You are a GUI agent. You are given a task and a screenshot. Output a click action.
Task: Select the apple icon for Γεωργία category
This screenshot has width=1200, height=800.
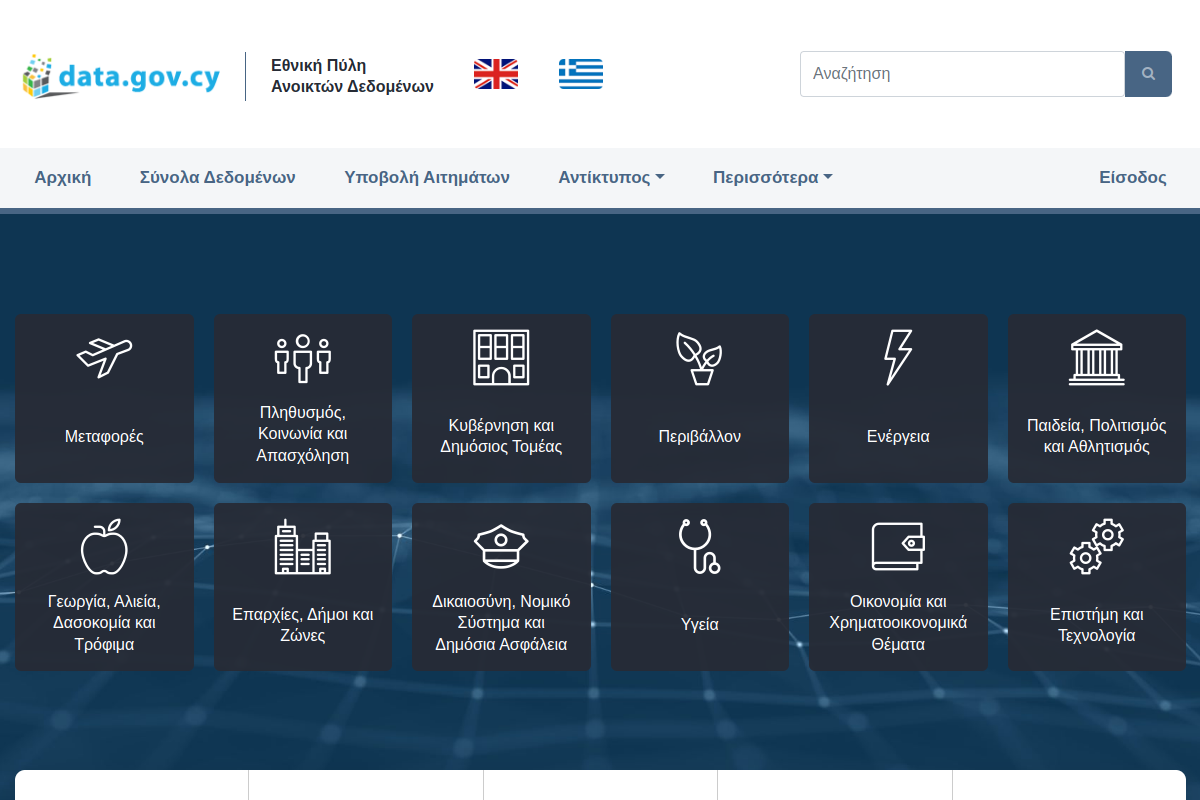pos(104,546)
